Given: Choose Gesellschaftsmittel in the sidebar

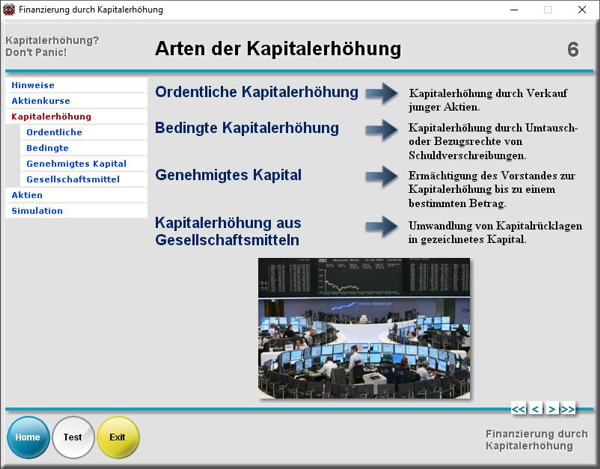Looking at the screenshot, I should pos(73,179).
